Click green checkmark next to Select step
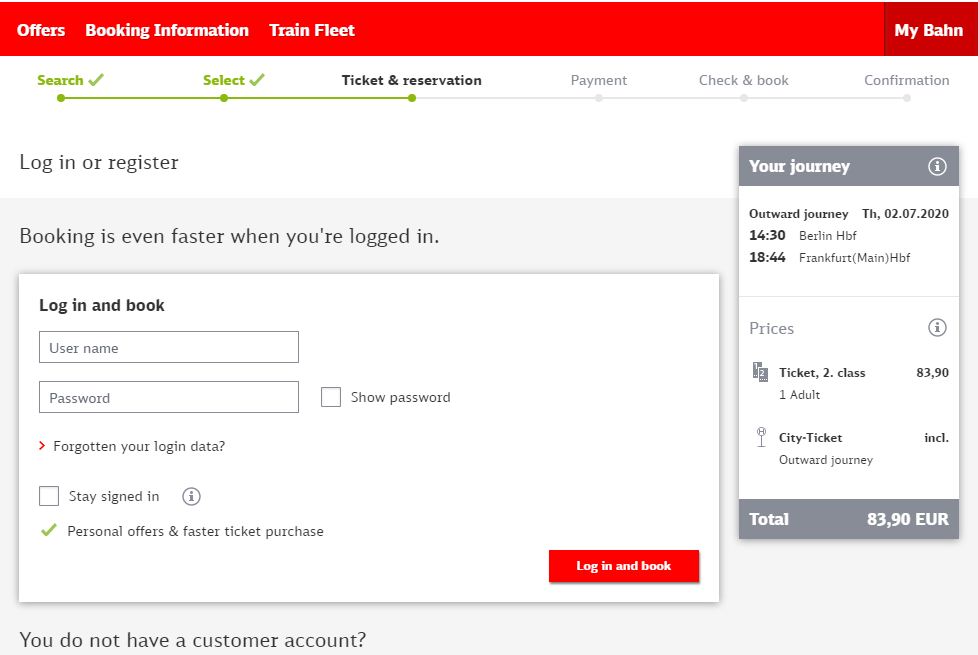This screenshot has height=655, width=978. [x=257, y=80]
